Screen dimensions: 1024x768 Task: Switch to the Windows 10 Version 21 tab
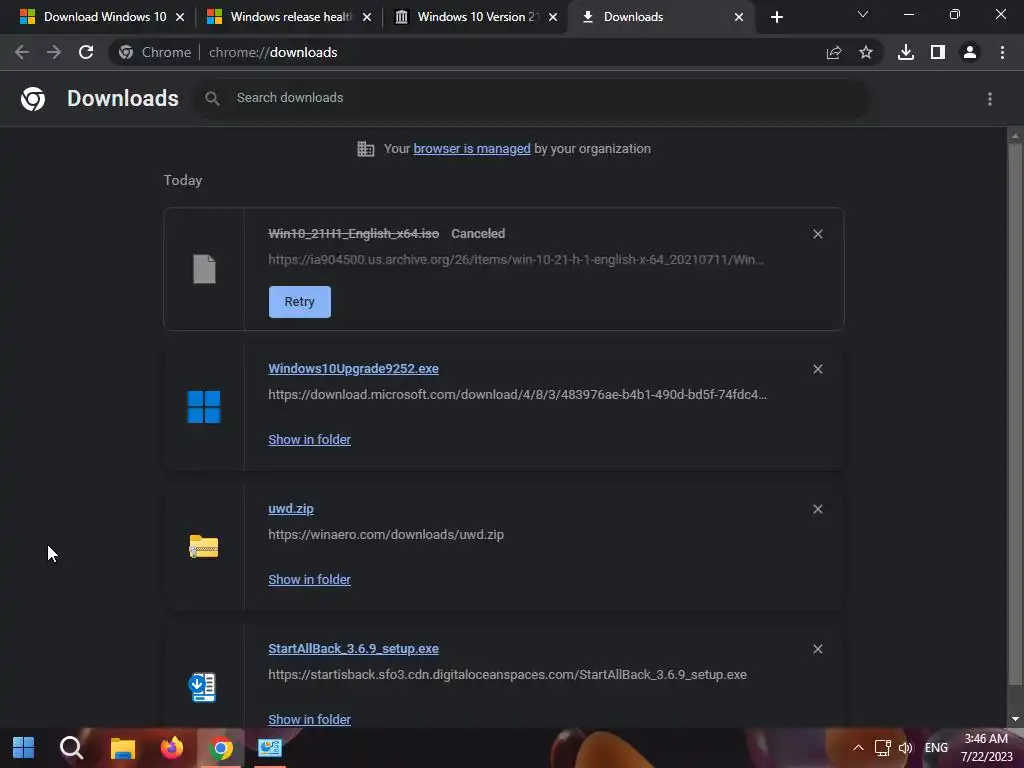coord(475,17)
